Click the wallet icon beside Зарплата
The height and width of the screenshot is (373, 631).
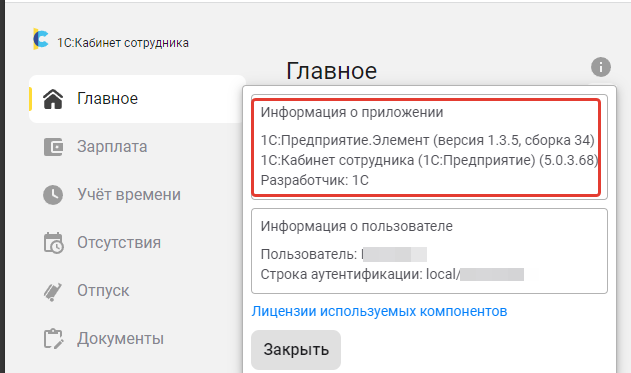tap(53, 147)
